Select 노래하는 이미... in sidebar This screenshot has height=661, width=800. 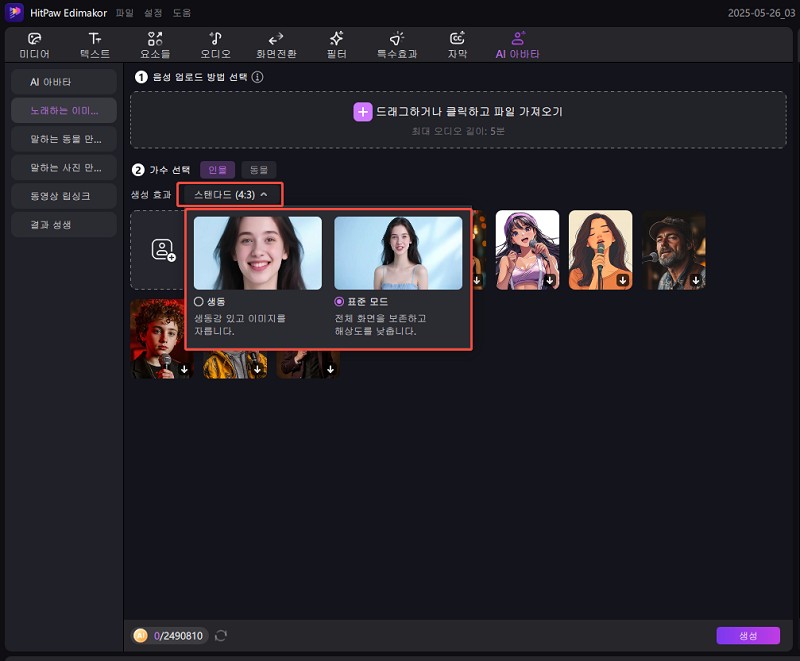tap(64, 110)
